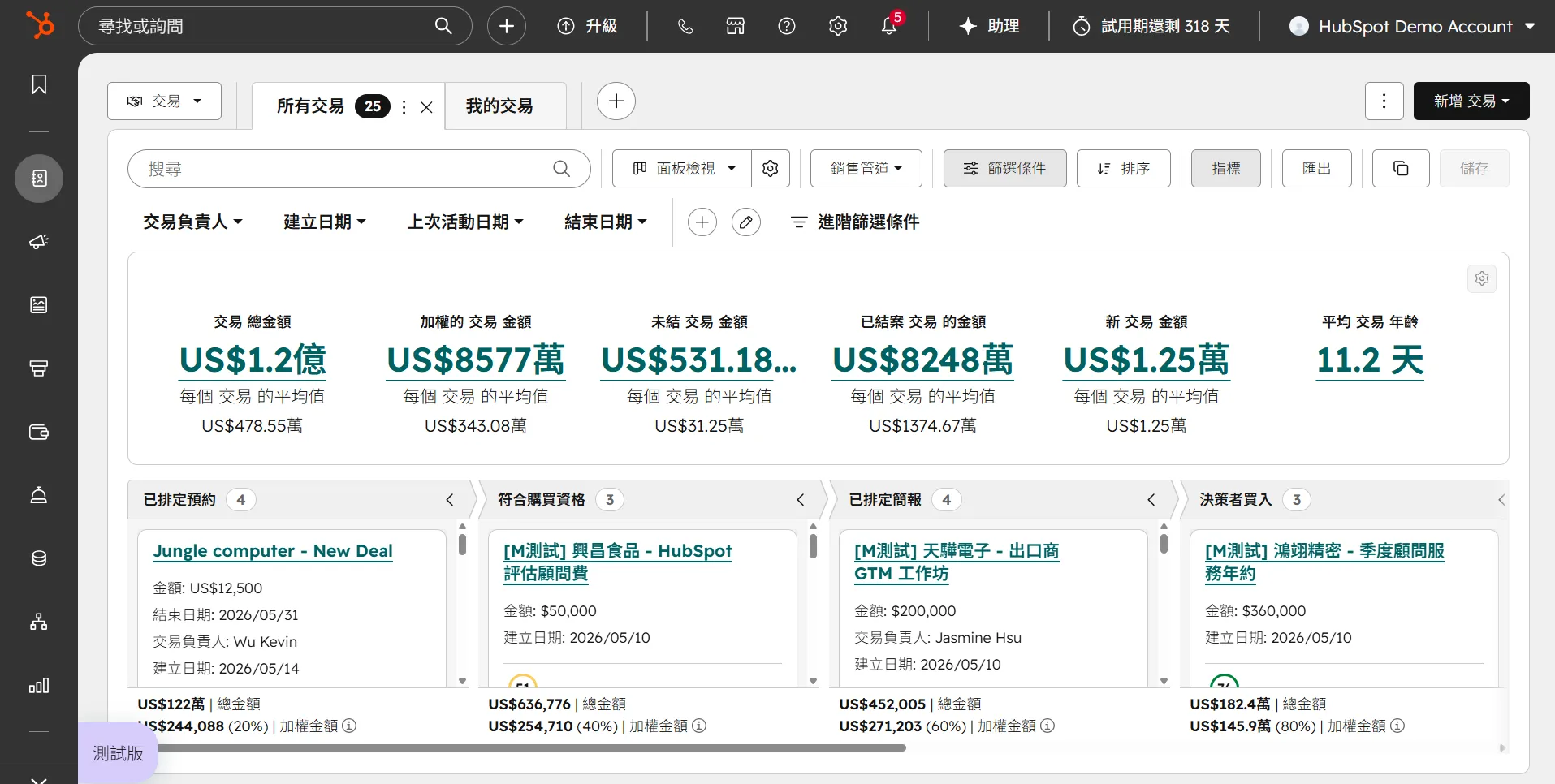Open the Content image sidebar icon
Image resolution: width=1555 pixels, height=784 pixels.
tap(39, 305)
